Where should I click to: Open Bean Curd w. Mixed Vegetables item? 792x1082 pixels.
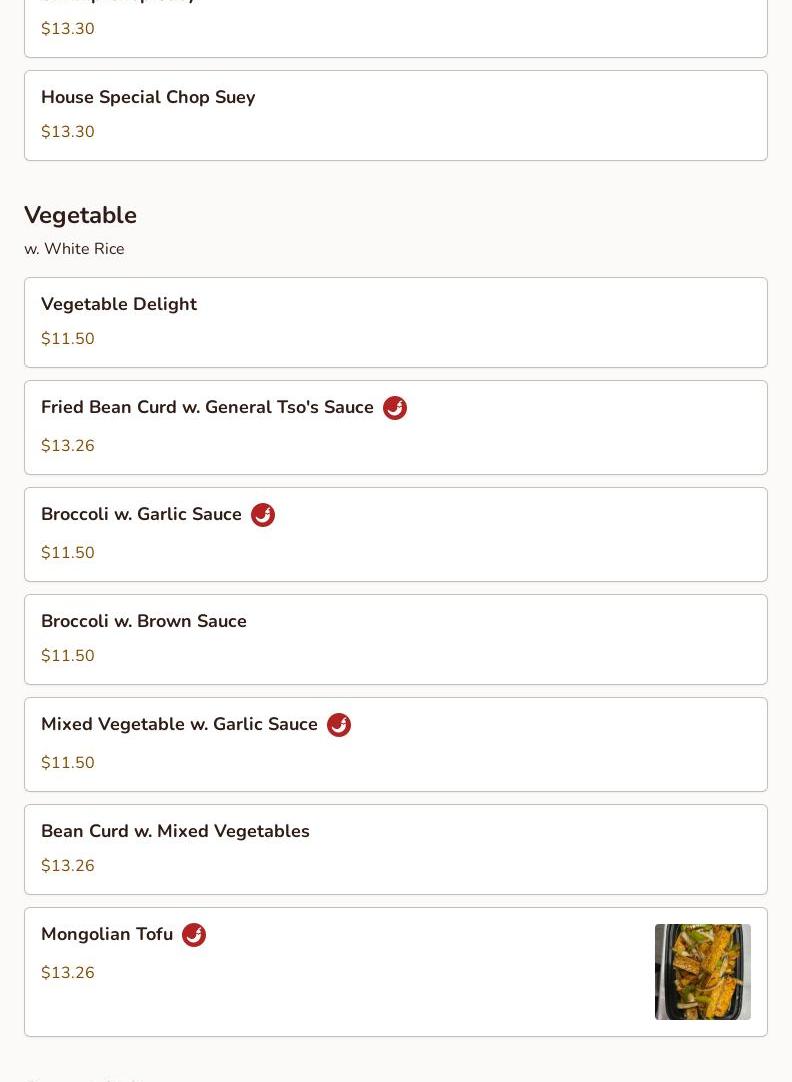(x=175, y=832)
